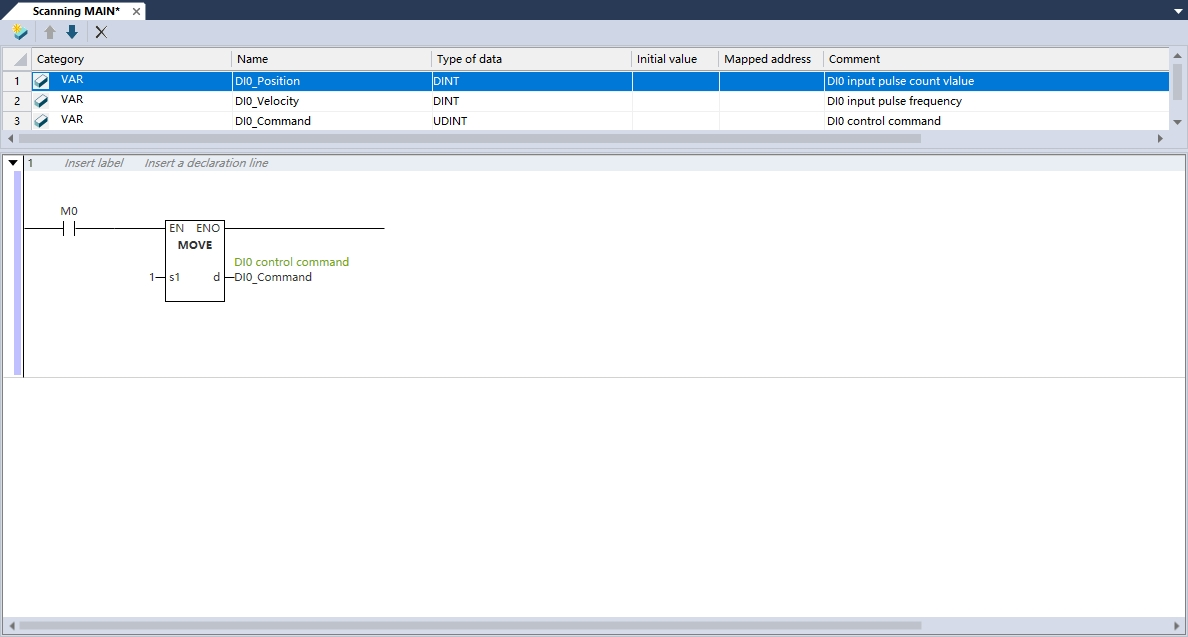This screenshot has height=637, width=1188.
Task: Select the Scanning MAIN* tab
Action: [76, 11]
